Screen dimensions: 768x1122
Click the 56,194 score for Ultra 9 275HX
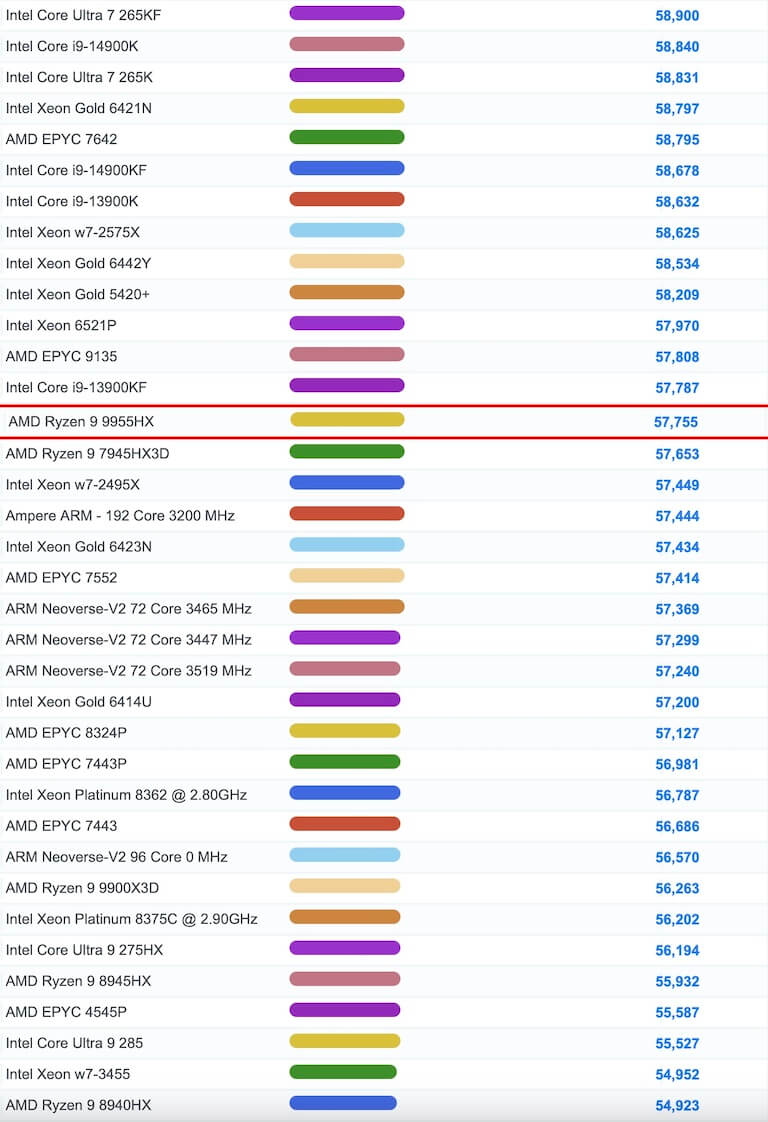pyautogui.click(x=677, y=951)
